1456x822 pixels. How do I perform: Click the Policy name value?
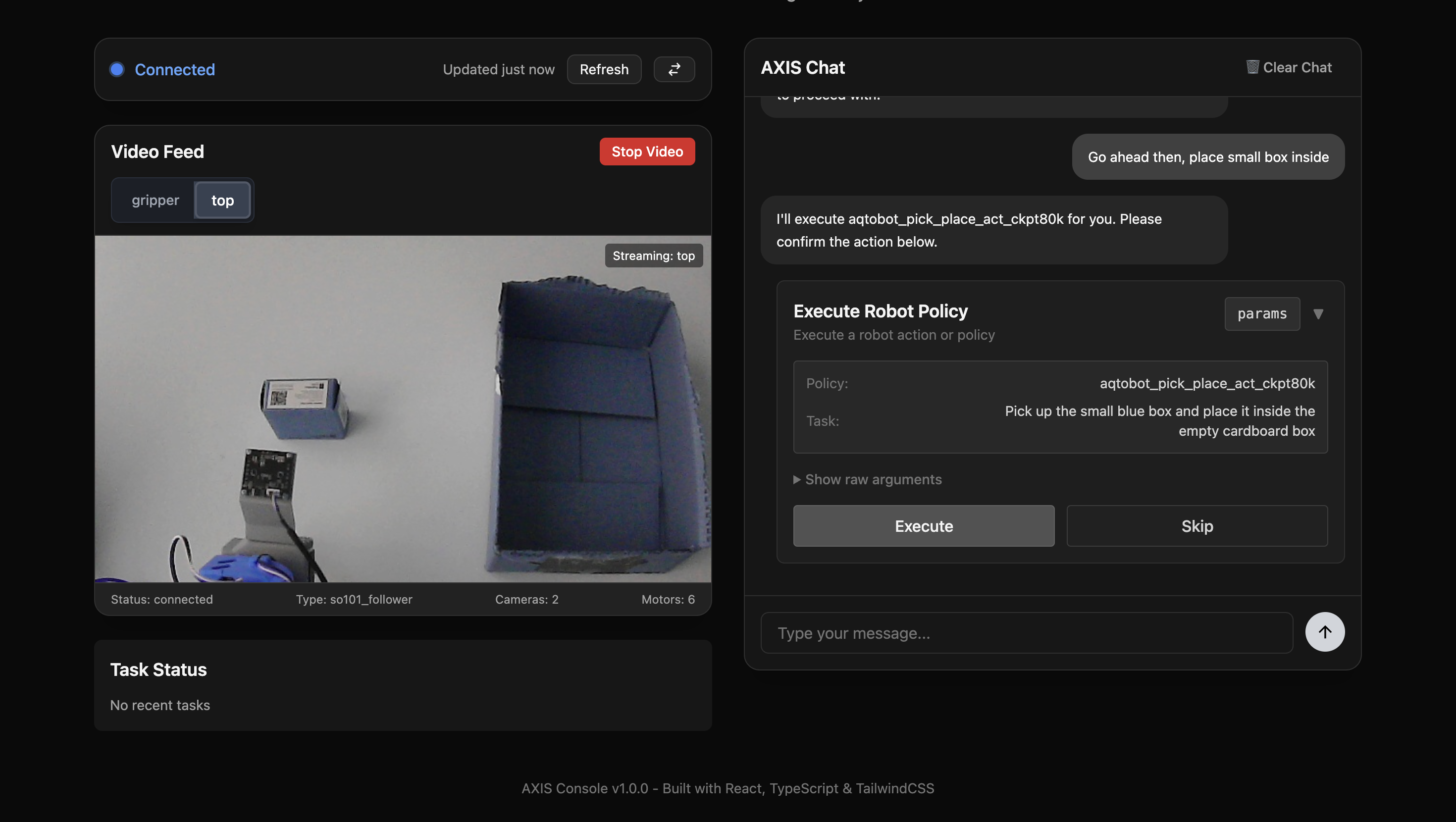pos(1207,383)
